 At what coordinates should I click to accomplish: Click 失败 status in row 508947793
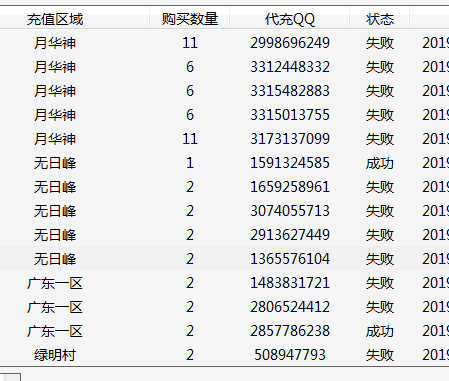[380, 355]
